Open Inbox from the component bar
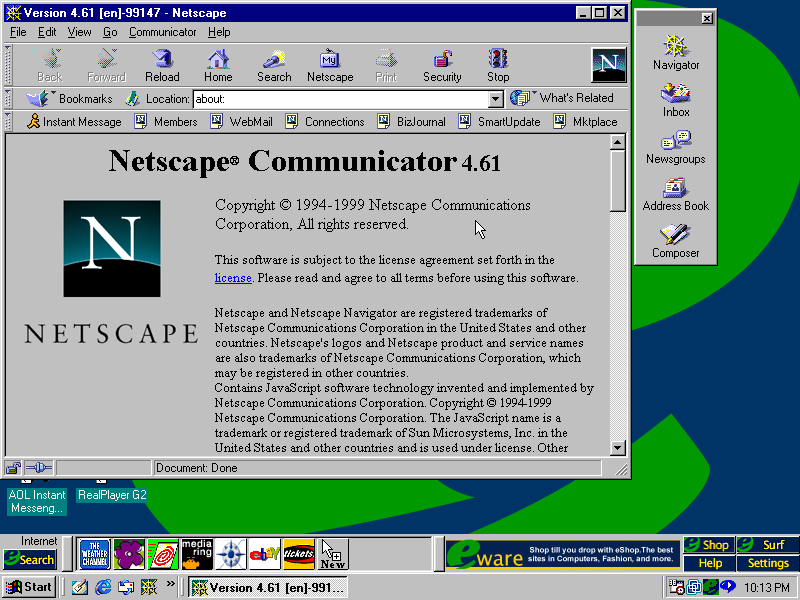Image resolution: width=800 pixels, height=600 pixels. (676, 100)
